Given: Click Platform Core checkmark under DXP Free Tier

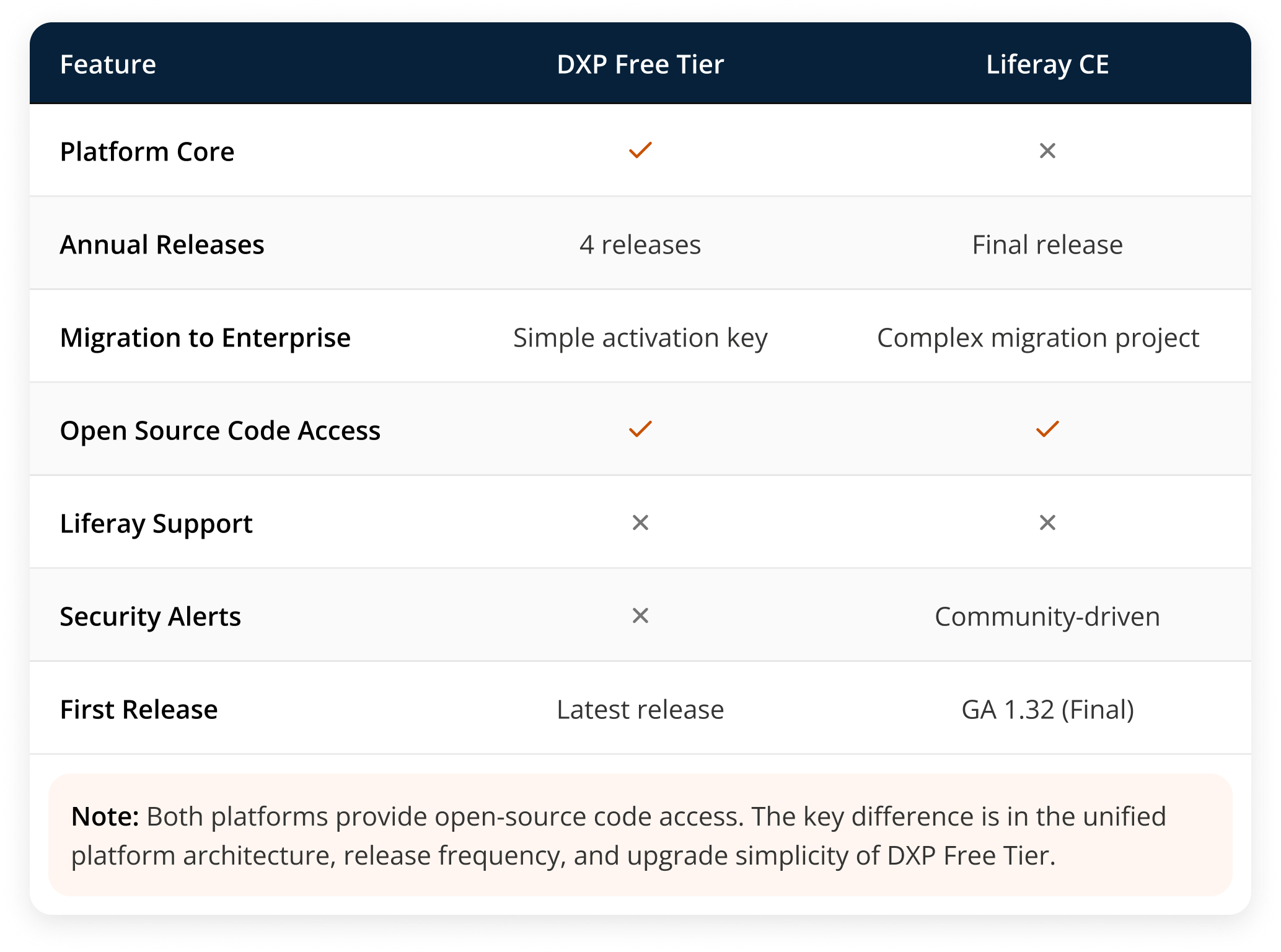Looking at the screenshot, I should (640, 151).
